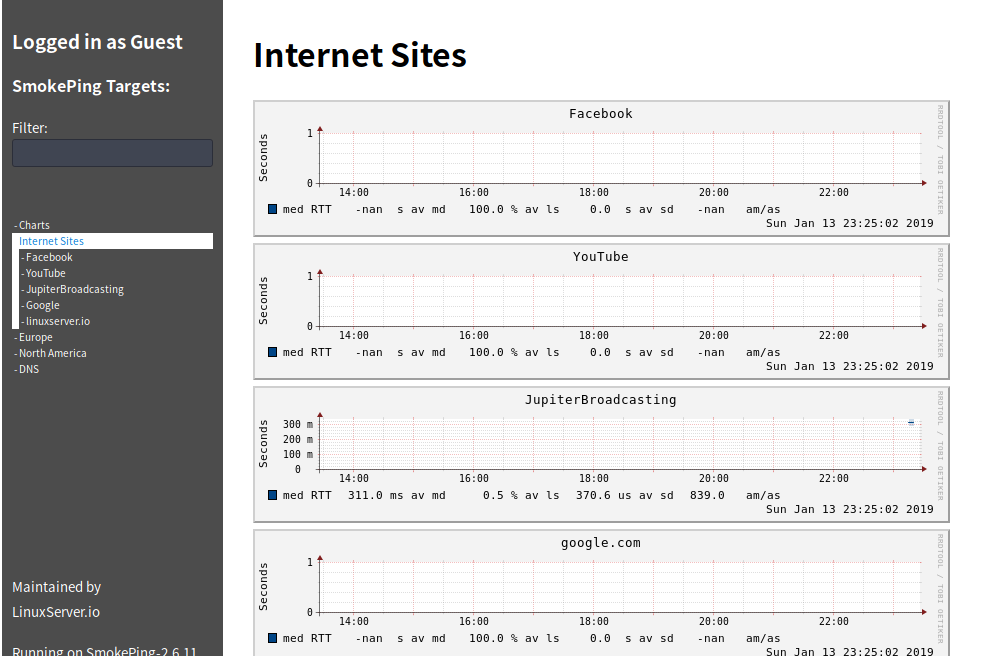Click inside the Filter input field

click(x=111, y=152)
